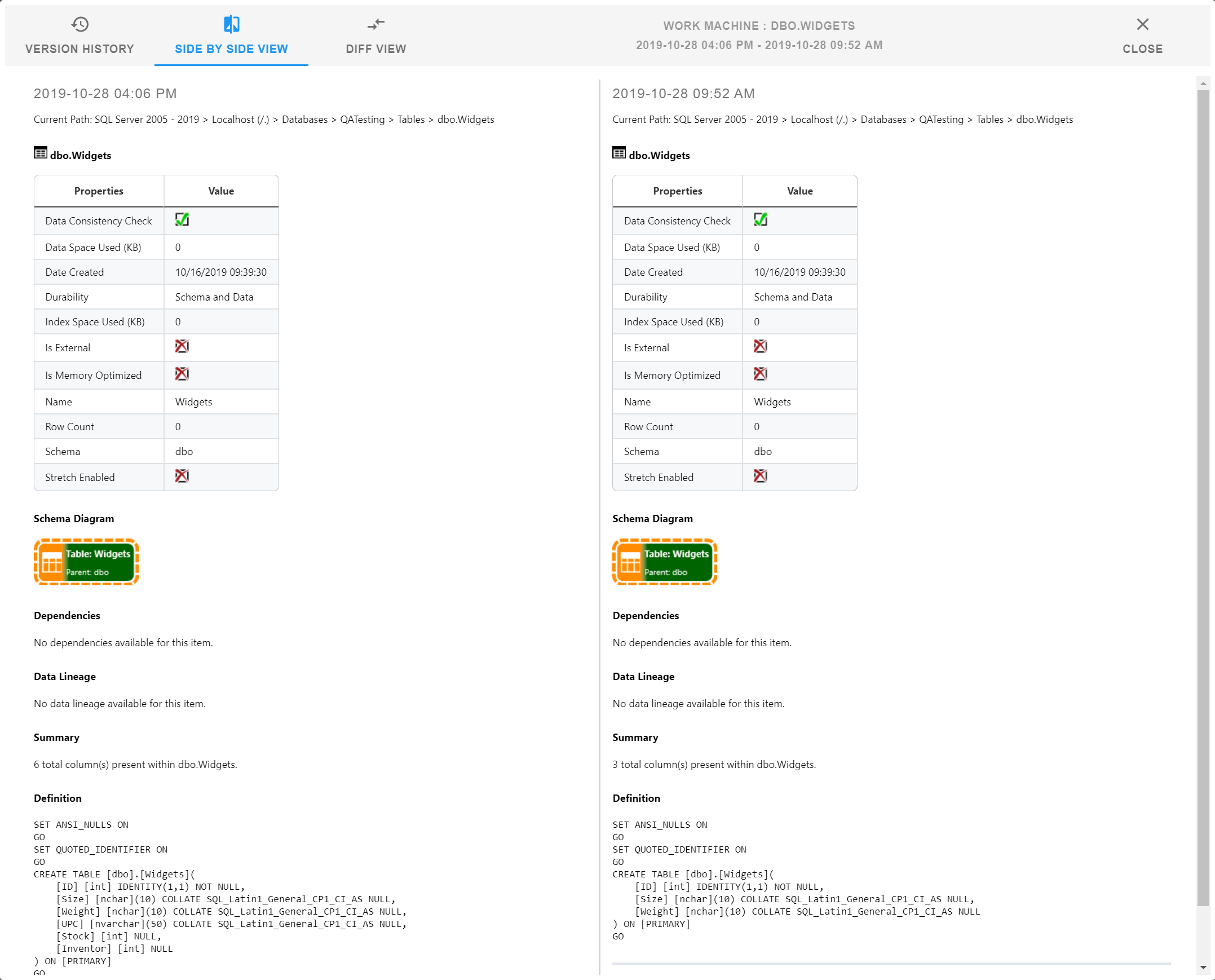Viewport: 1215px width, 980px height.
Task: Click right dbo.Widgets table icon
Action: point(619,153)
